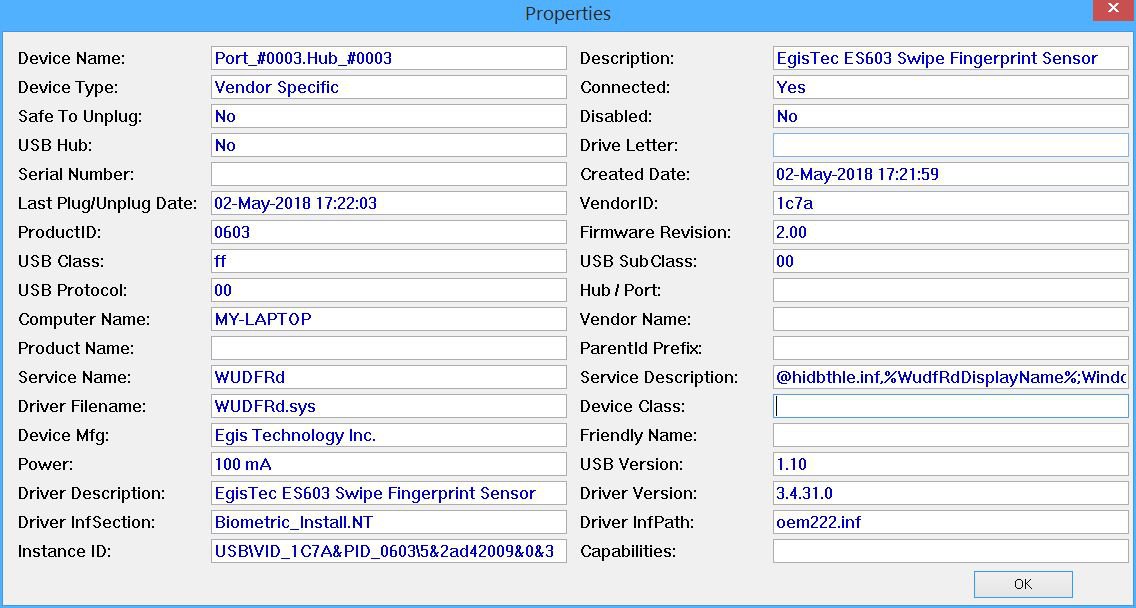Click the Disabled field showing No
The width and height of the screenshot is (1136, 608).
pyautogui.click(x=951, y=116)
